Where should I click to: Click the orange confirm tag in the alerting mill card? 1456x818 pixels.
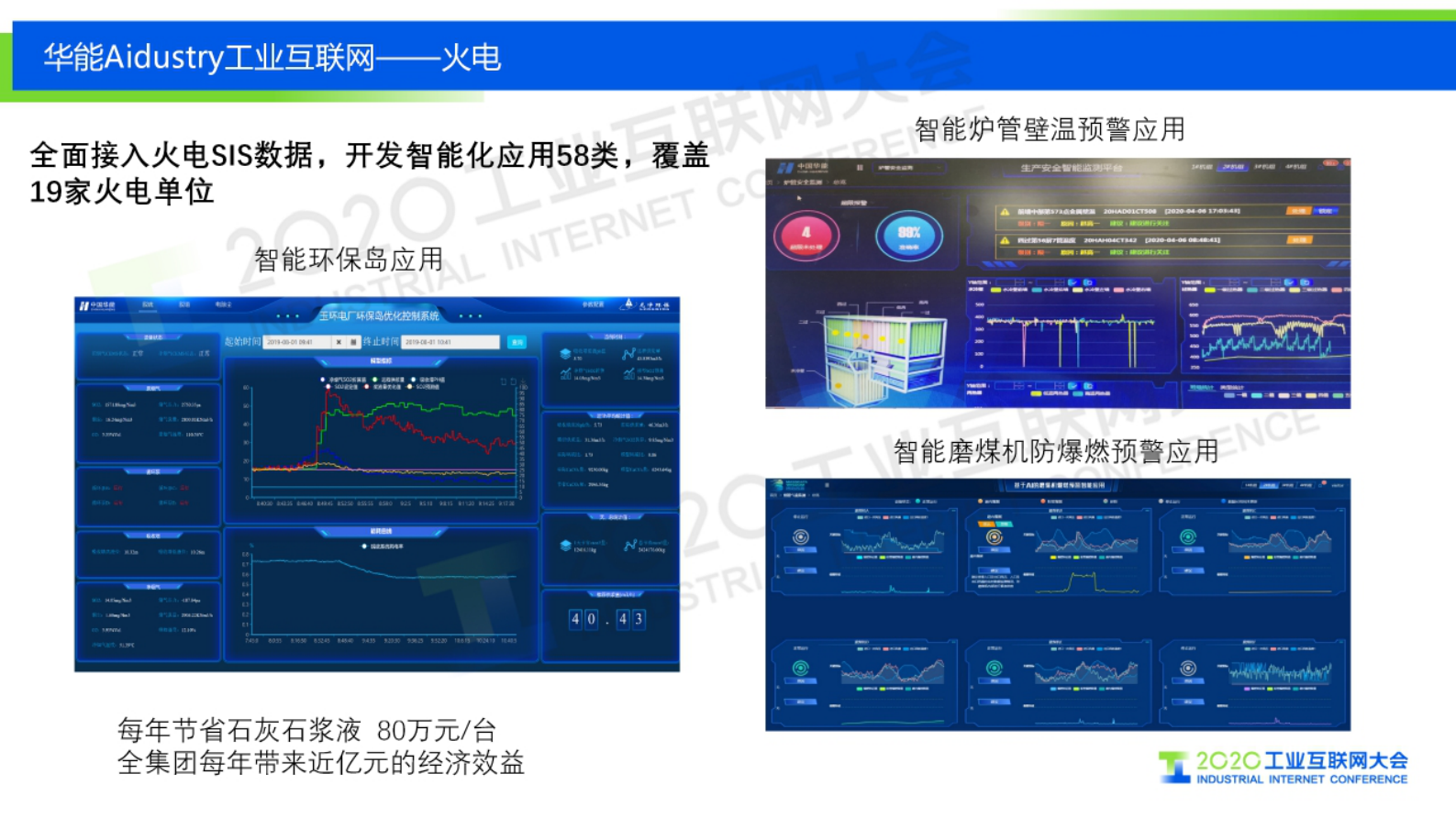pos(987,524)
